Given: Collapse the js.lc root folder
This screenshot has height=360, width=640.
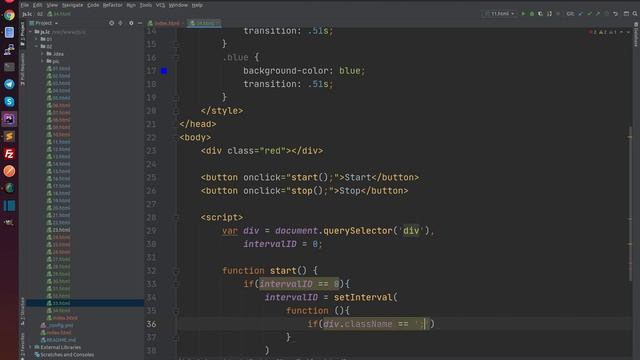Looking at the screenshot, I should 31,32.
